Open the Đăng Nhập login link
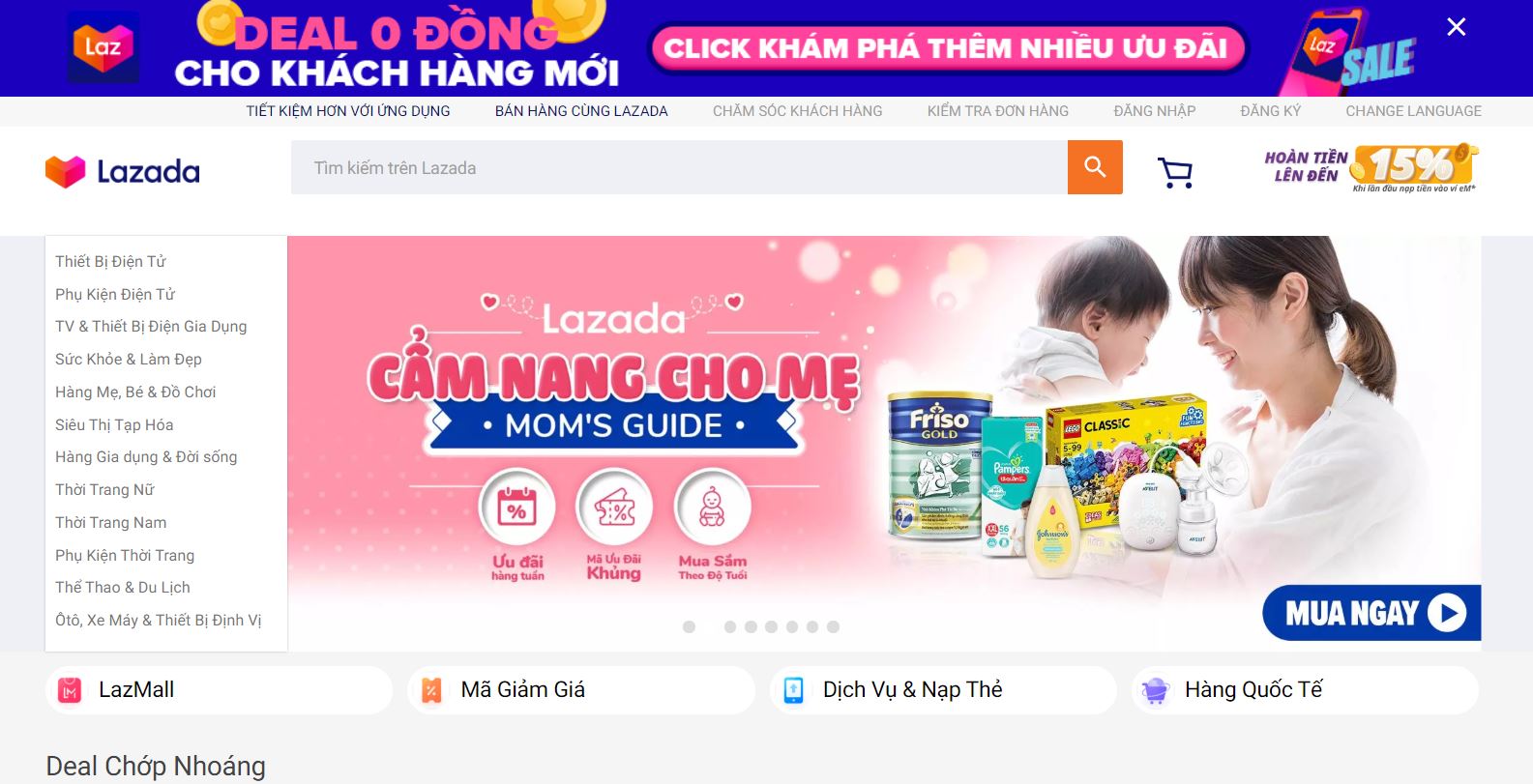 pyautogui.click(x=1154, y=111)
